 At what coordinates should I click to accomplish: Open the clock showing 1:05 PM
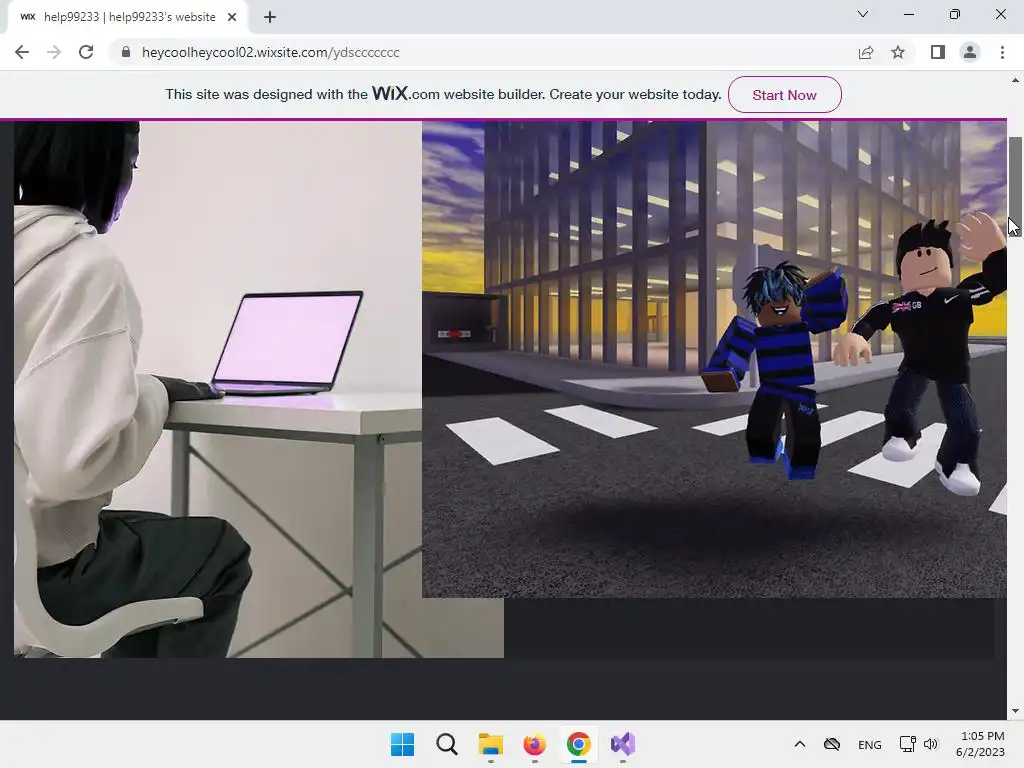[x=980, y=744]
